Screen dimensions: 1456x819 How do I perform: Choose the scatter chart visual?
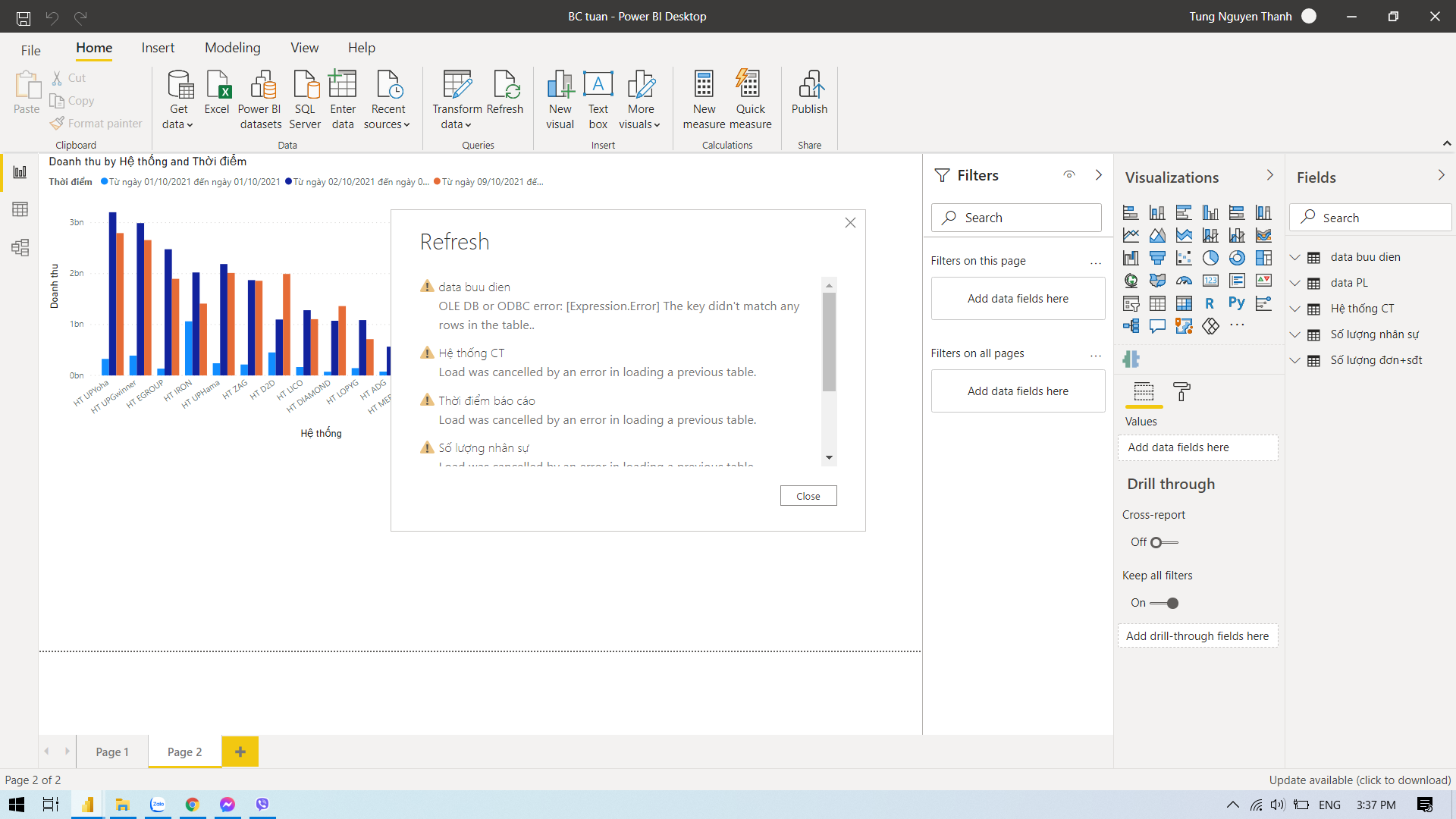1184,258
